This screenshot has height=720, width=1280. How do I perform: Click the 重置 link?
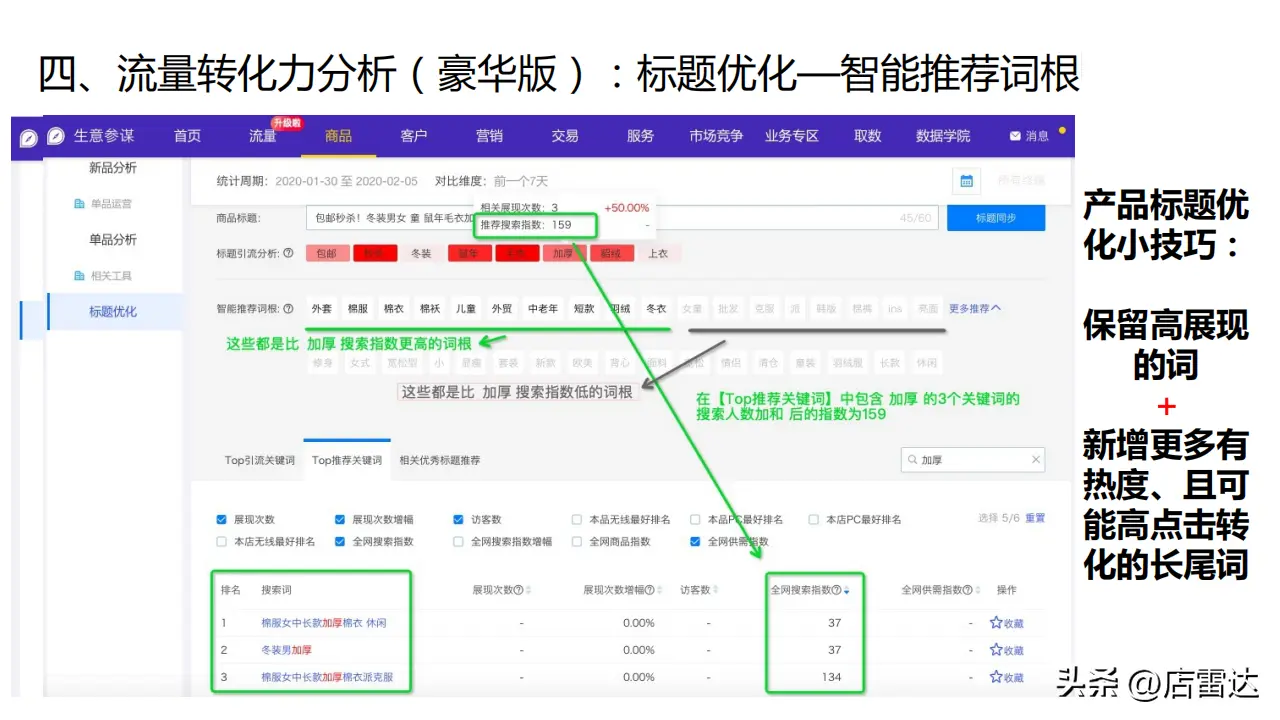coord(1035,518)
